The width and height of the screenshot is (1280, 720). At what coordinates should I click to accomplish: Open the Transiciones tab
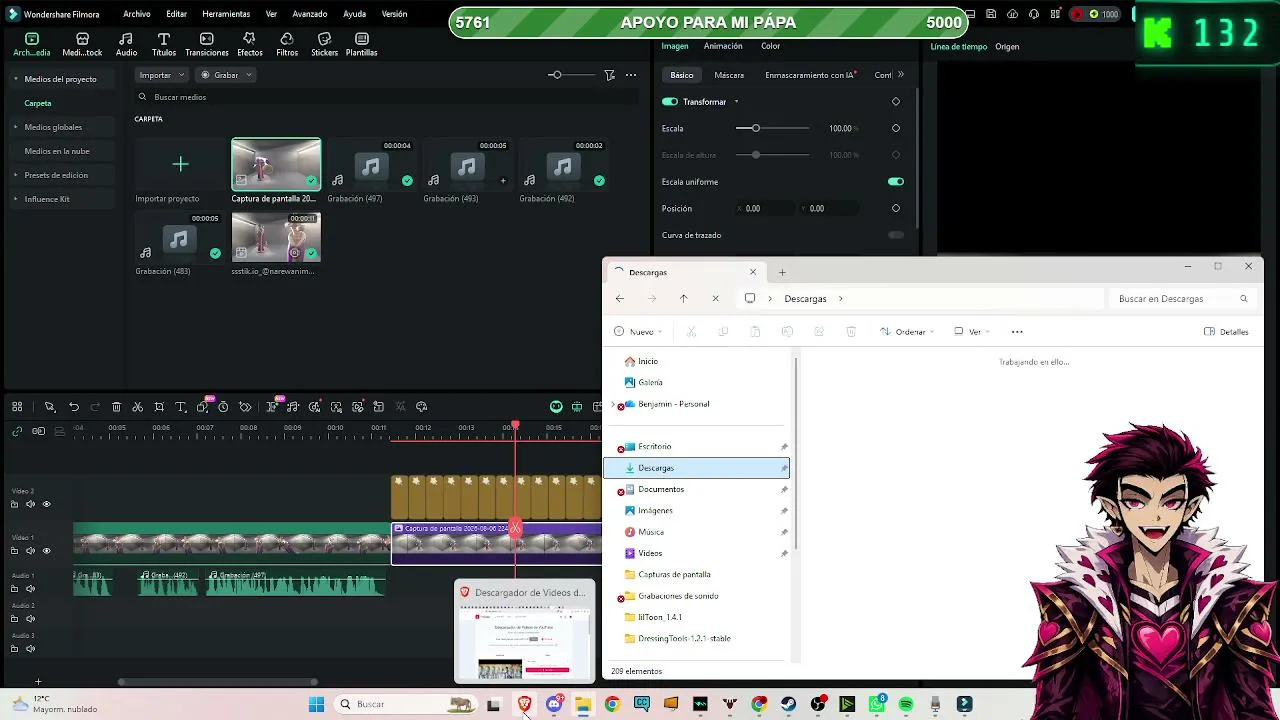click(x=207, y=45)
